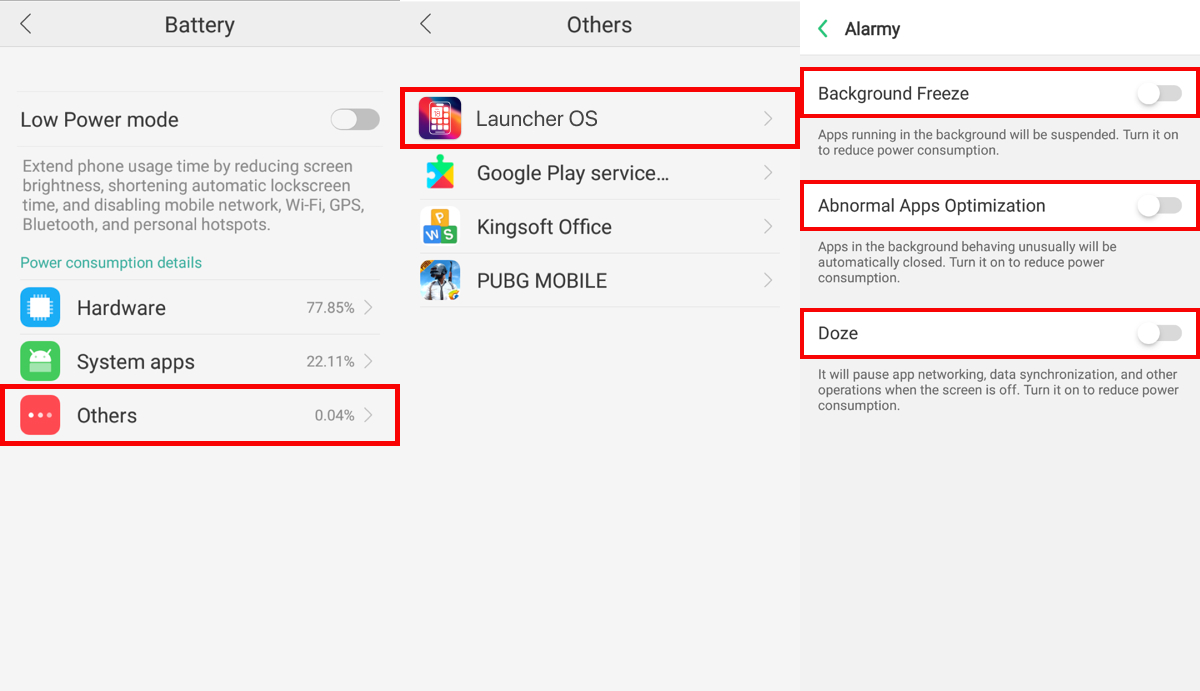
Task: Tap back arrow on Others screen
Action: click(426, 25)
